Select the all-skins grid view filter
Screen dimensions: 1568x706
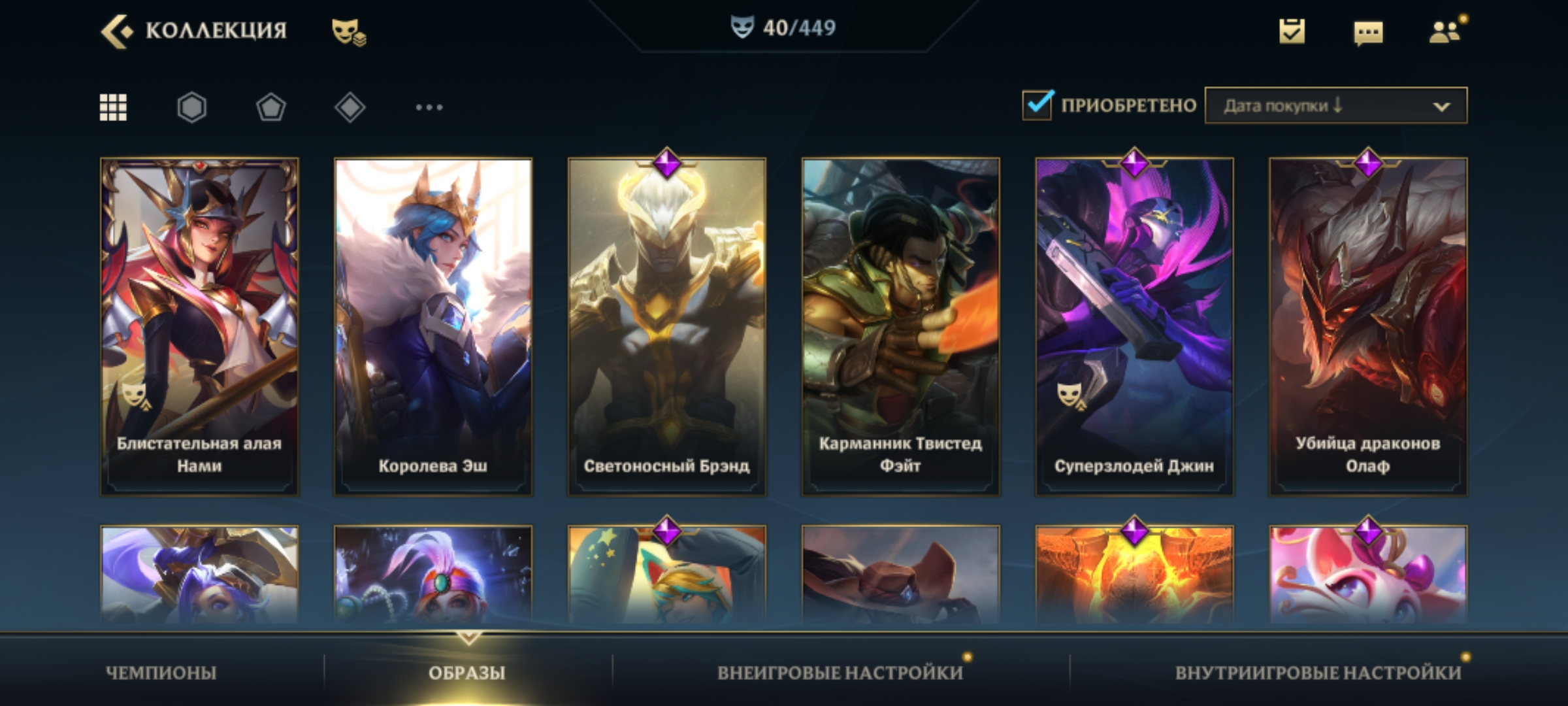113,107
